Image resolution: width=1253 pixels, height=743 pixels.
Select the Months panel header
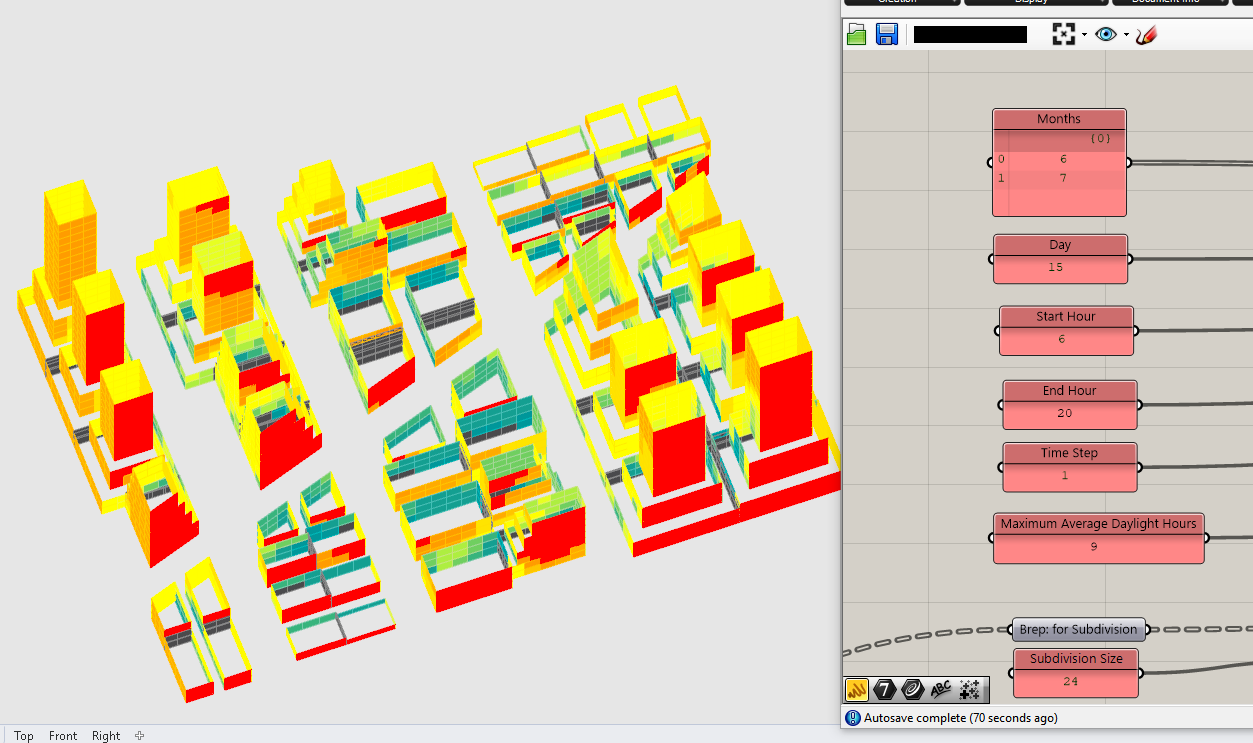click(1059, 119)
